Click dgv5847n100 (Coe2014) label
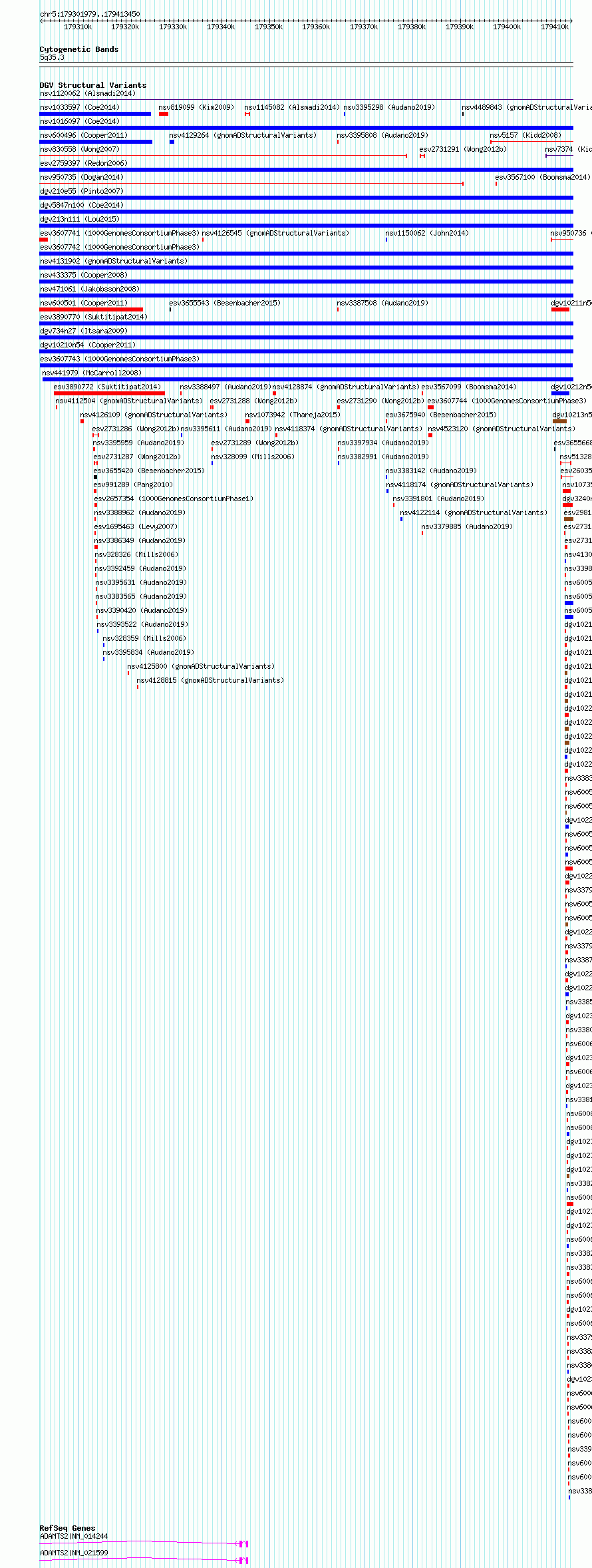592x1568 pixels. click(x=82, y=206)
